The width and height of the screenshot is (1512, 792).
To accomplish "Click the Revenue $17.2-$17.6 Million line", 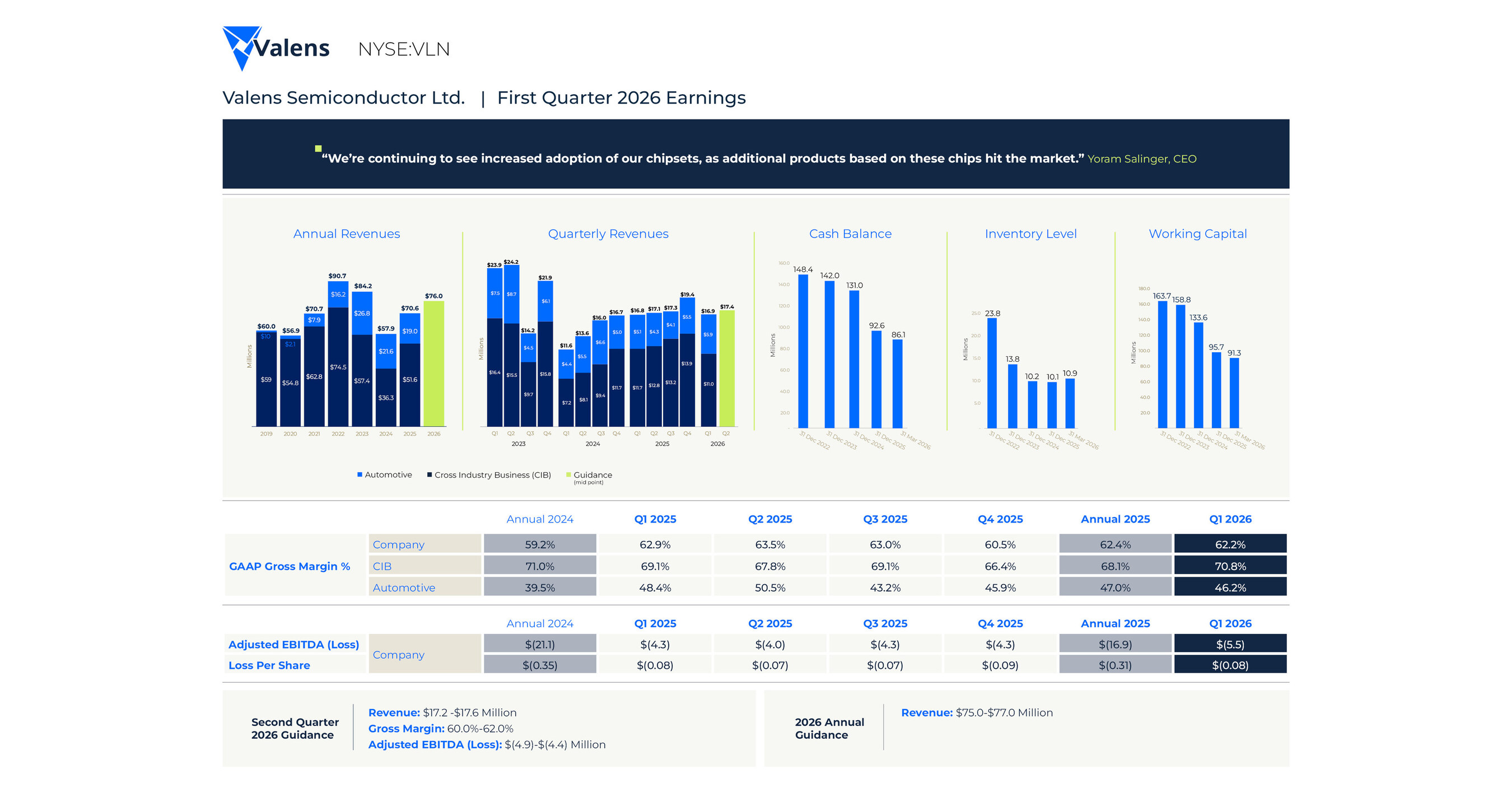I will point(442,712).
